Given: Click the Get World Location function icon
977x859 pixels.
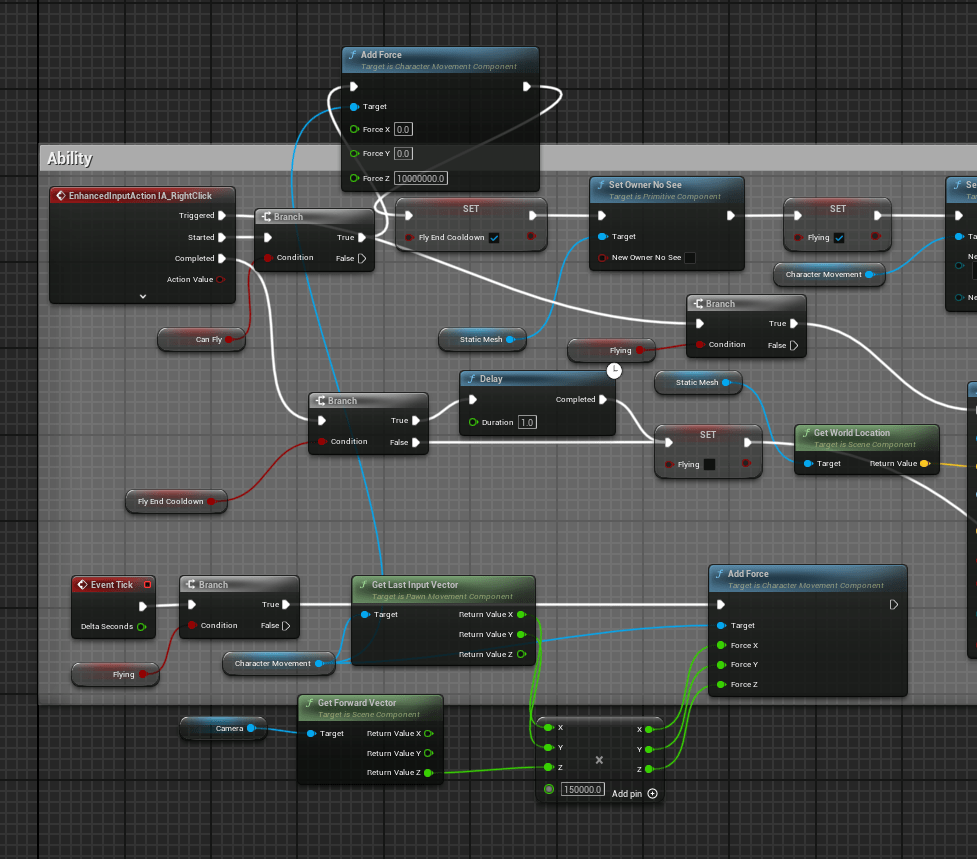Looking at the screenshot, I should [x=805, y=433].
